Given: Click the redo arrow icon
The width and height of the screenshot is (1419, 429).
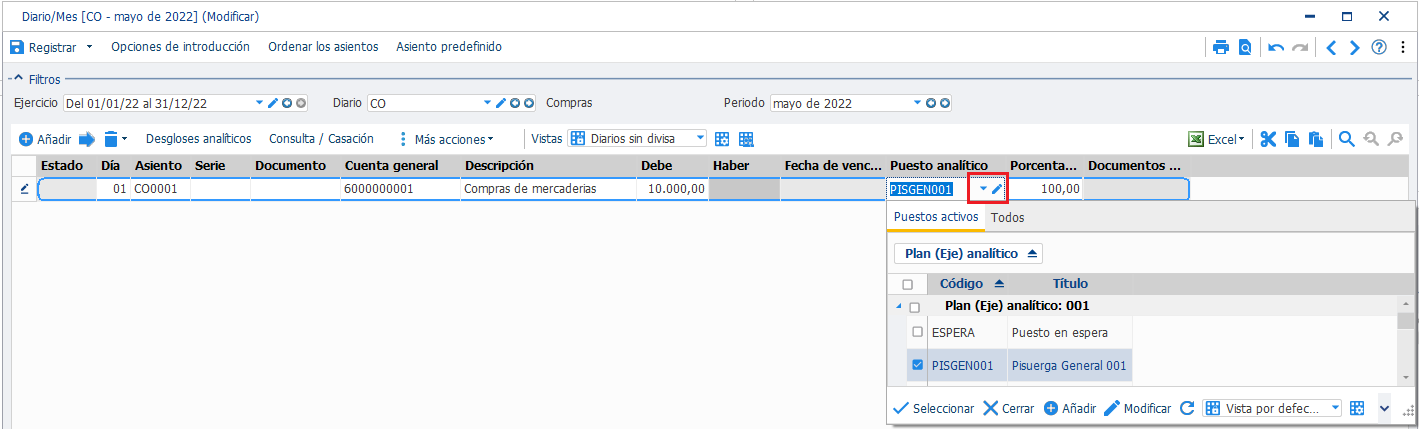Looking at the screenshot, I should point(1300,47).
